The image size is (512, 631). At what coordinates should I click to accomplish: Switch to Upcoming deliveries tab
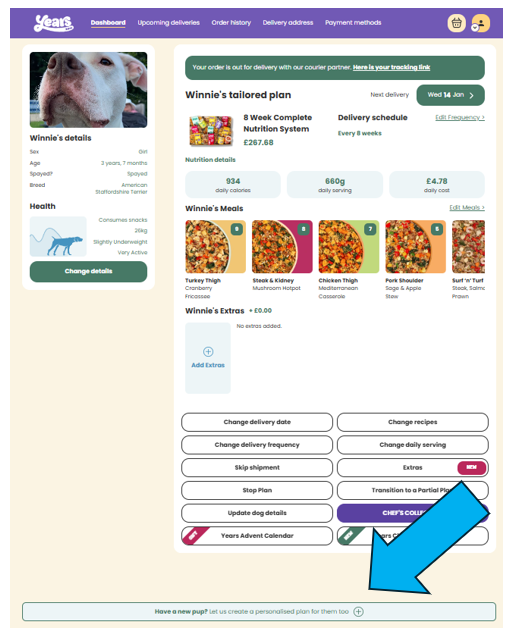click(x=168, y=23)
